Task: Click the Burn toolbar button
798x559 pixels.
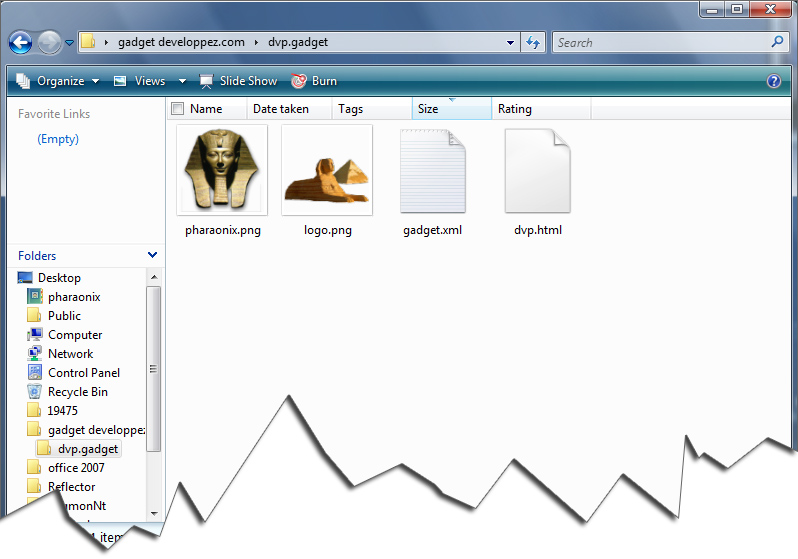Action: point(314,81)
